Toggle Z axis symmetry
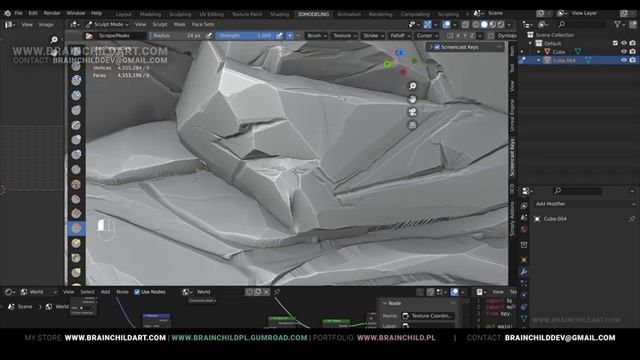This screenshot has width=640, height=360. pos(472,36)
